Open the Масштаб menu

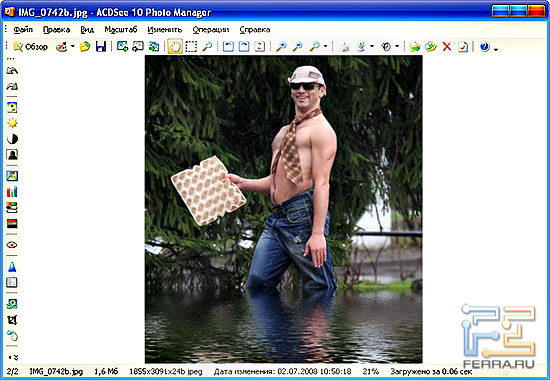pyautogui.click(x=121, y=30)
